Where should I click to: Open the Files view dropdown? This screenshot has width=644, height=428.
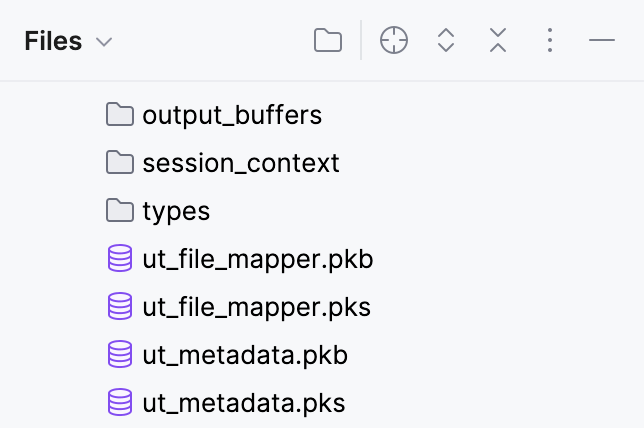[104, 42]
